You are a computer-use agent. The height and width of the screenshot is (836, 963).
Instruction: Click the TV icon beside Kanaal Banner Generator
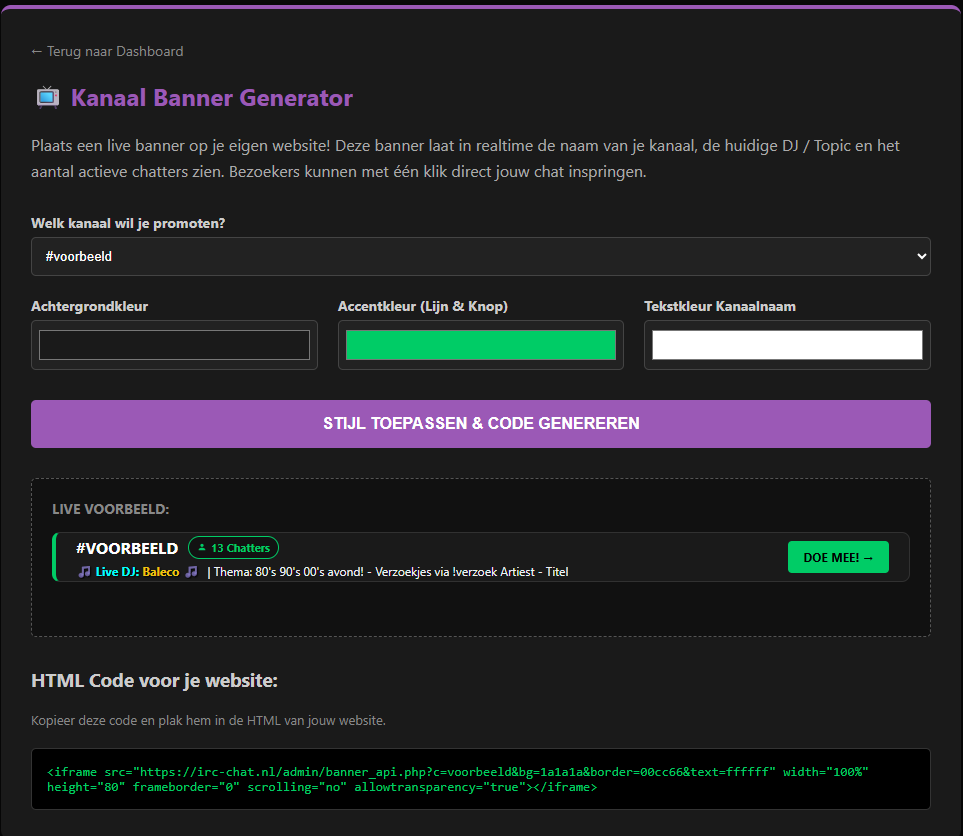click(x=47, y=97)
